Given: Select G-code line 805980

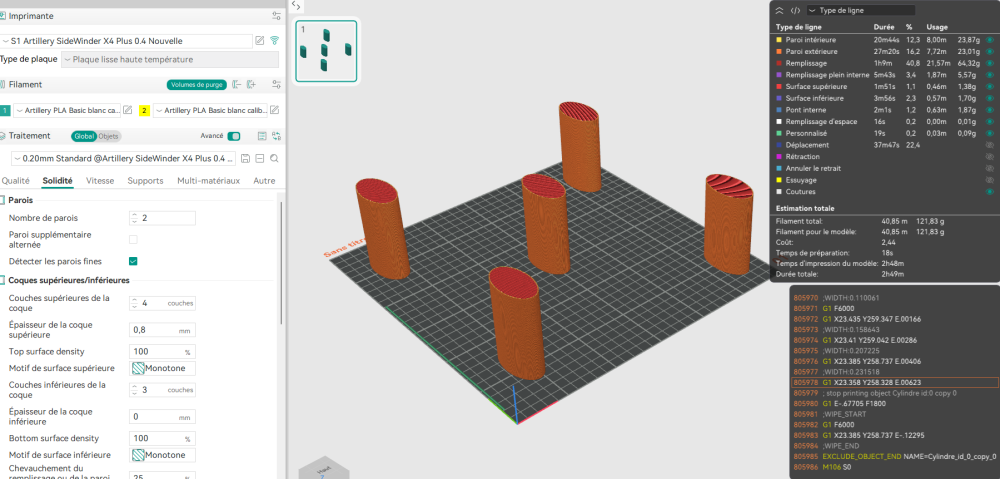Looking at the screenshot, I should pos(894,404).
